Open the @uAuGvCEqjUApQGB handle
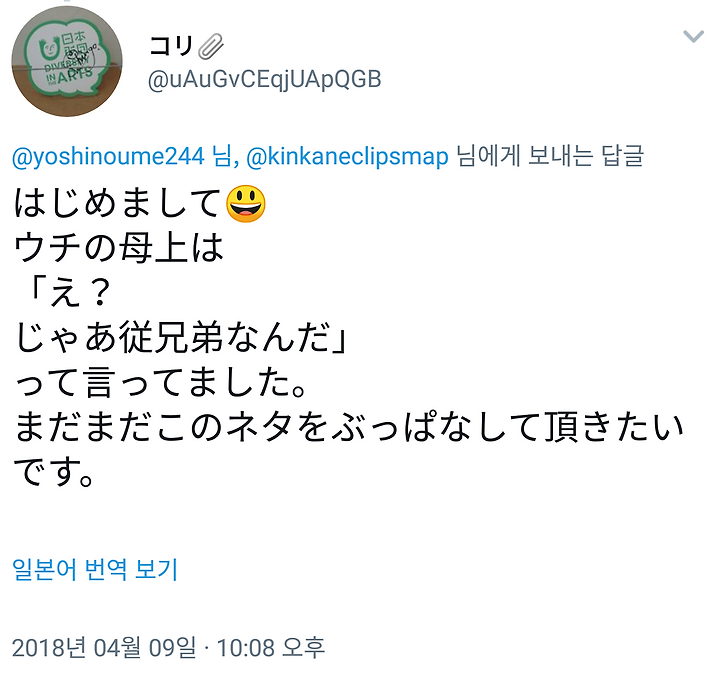The width and height of the screenshot is (720, 680). (x=264, y=79)
